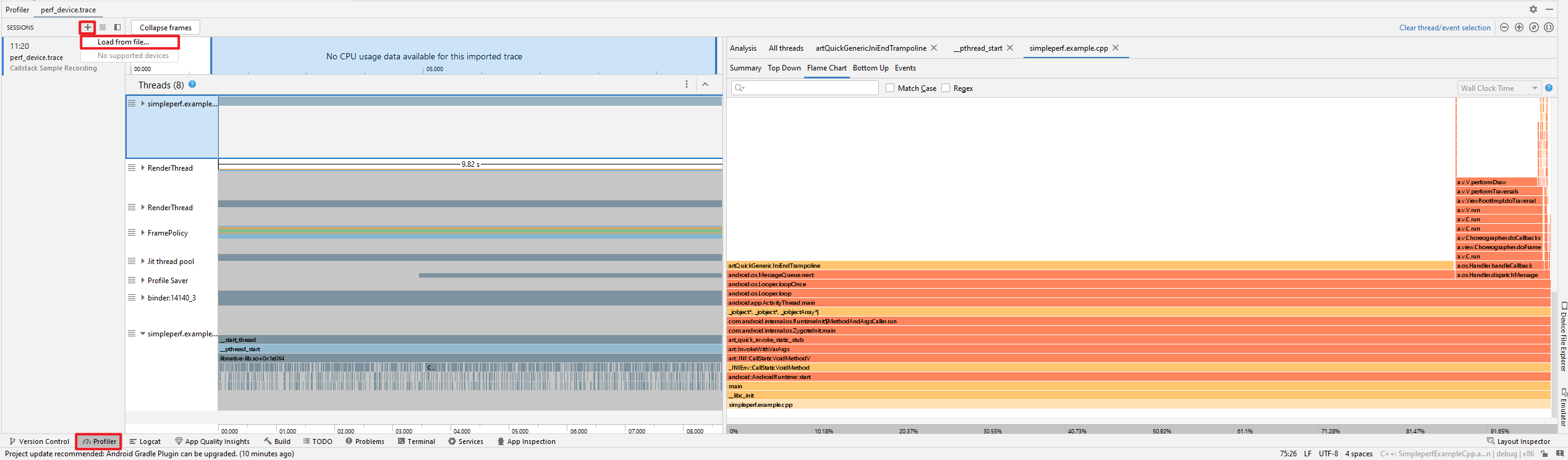Click the Threads help question icon
The height and width of the screenshot is (460, 1568).
pos(192,85)
